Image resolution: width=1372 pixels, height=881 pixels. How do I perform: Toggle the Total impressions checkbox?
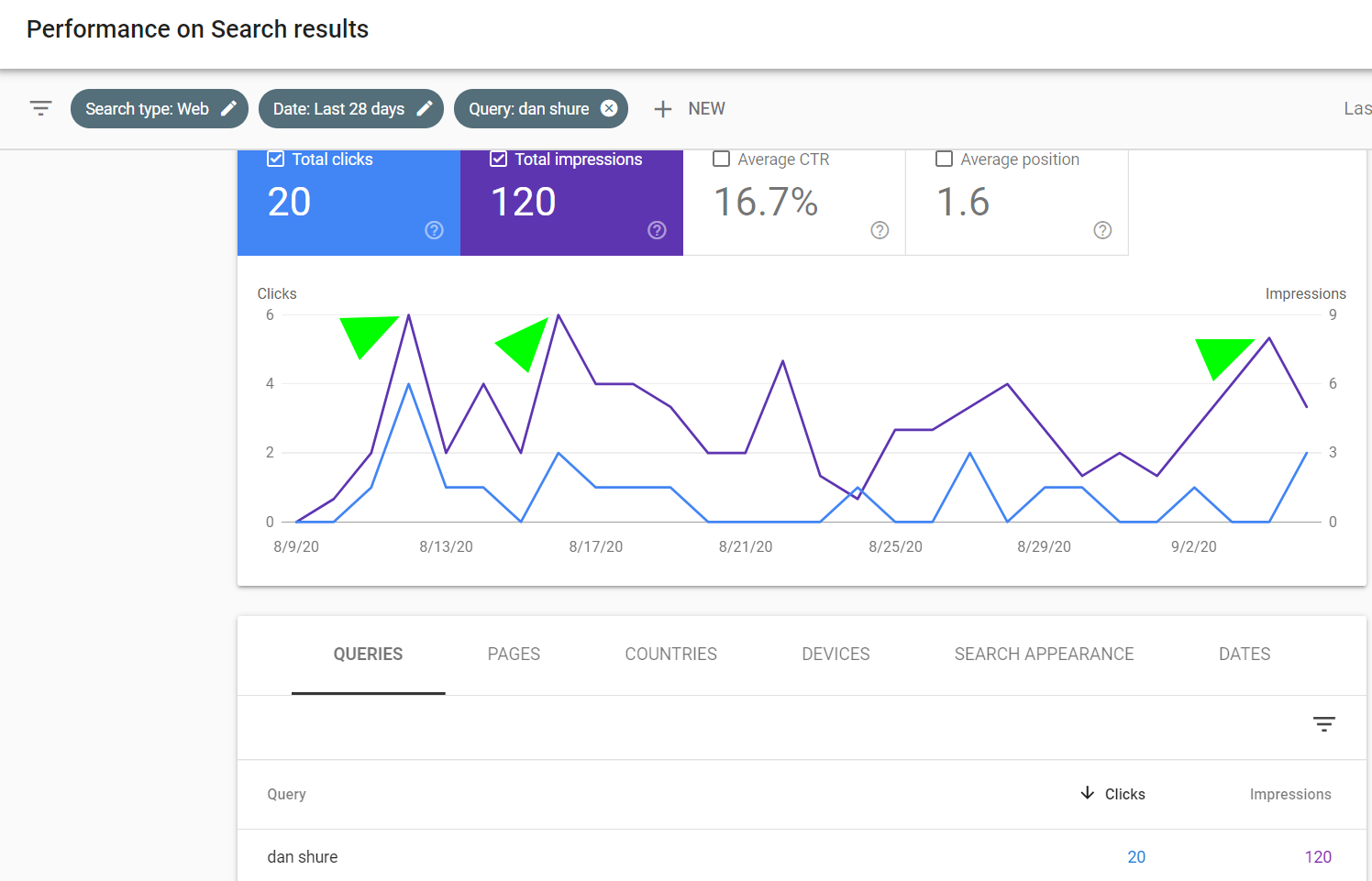tap(499, 159)
